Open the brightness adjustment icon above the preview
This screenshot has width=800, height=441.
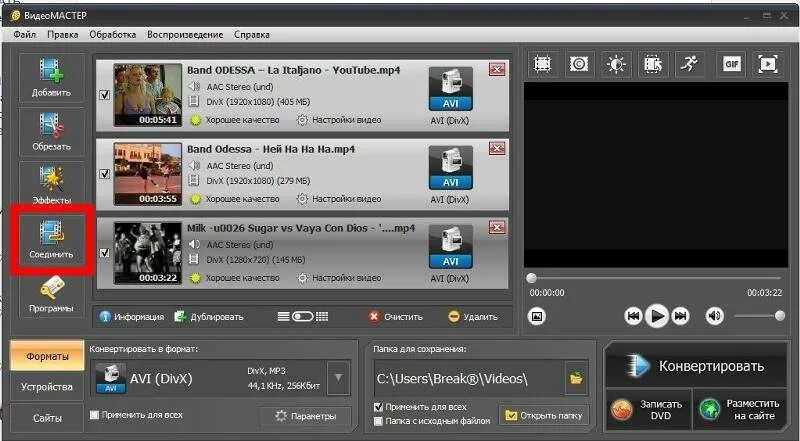click(x=616, y=64)
